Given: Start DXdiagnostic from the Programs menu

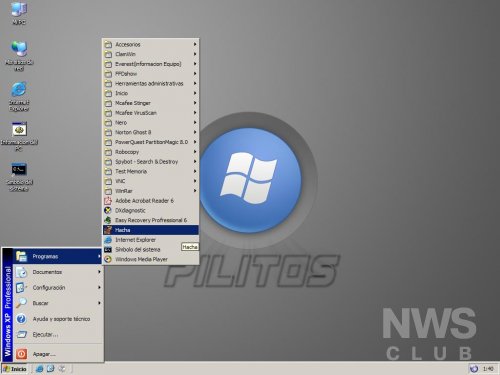Looking at the screenshot, I should coord(151,210).
